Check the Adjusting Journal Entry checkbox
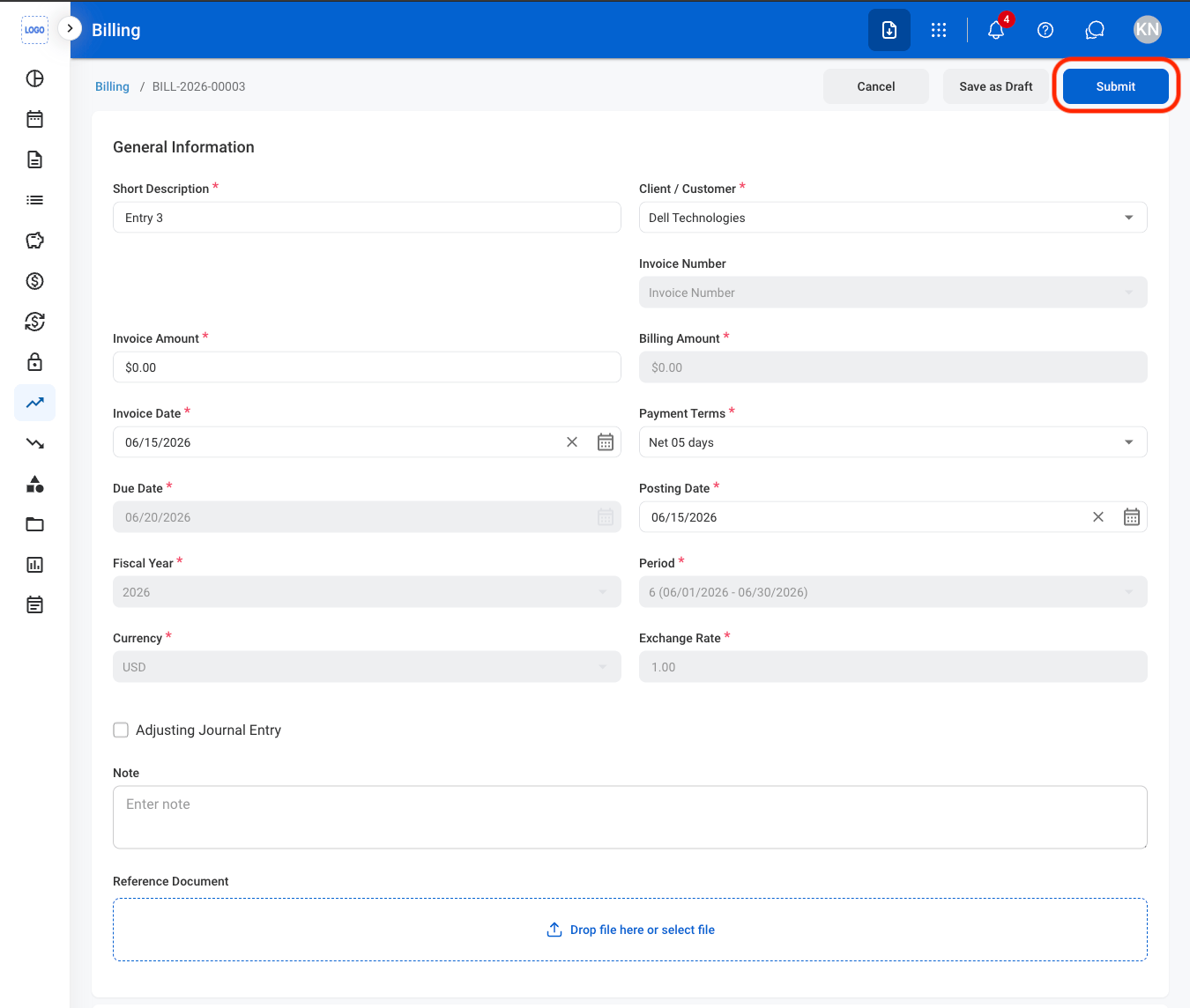This screenshot has width=1190, height=1008. (x=121, y=730)
